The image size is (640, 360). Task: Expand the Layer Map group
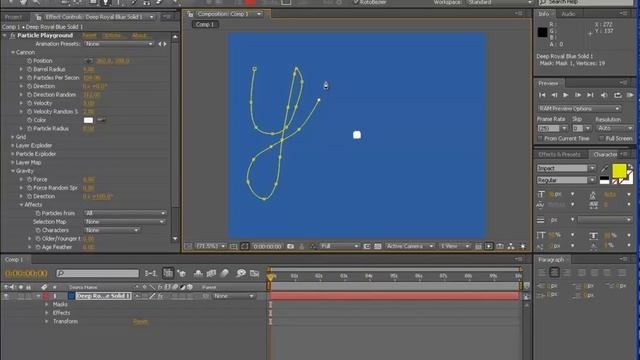[13, 162]
